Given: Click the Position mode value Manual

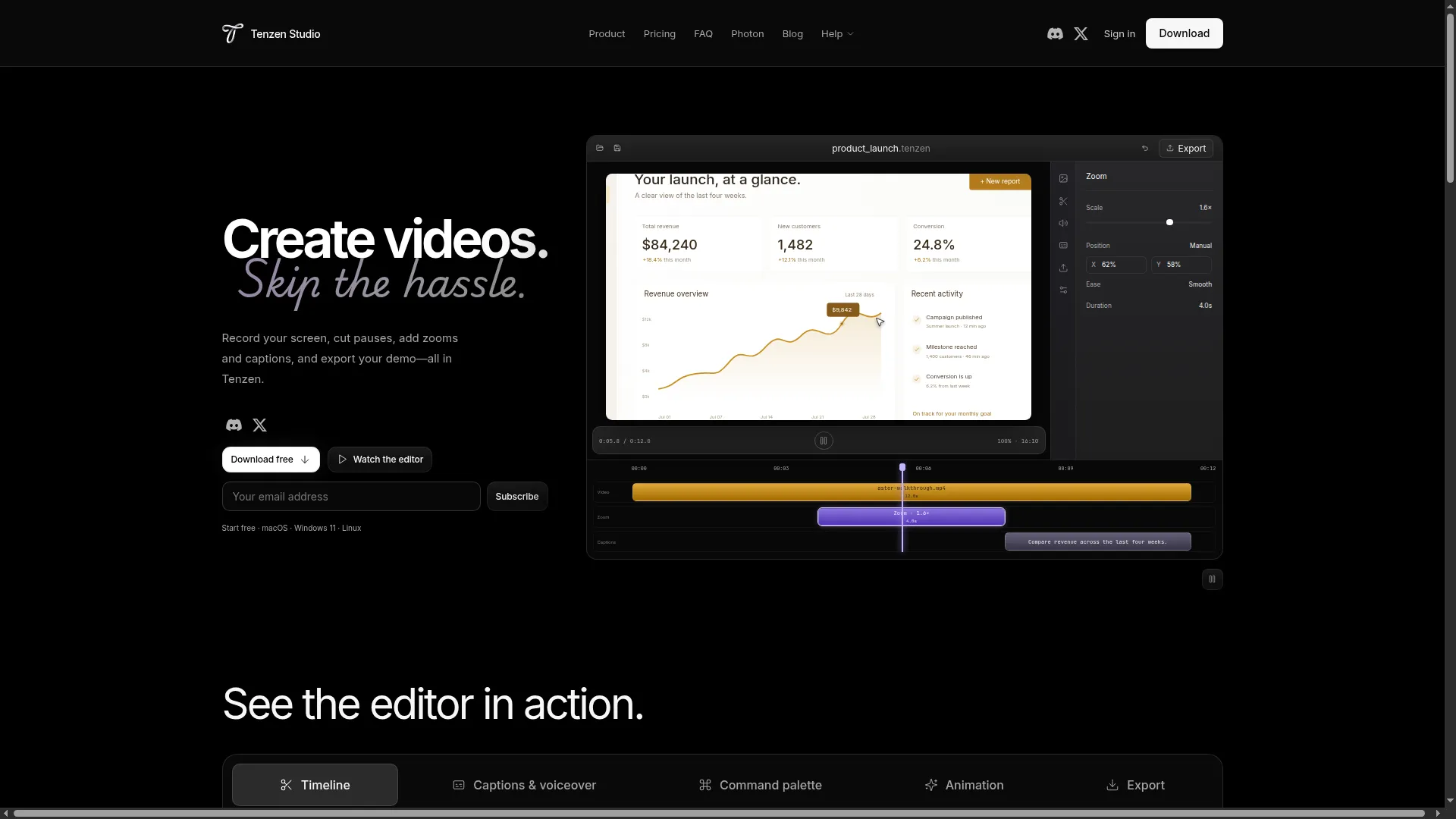Looking at the screenshot, I should (x=1200, y=246).
